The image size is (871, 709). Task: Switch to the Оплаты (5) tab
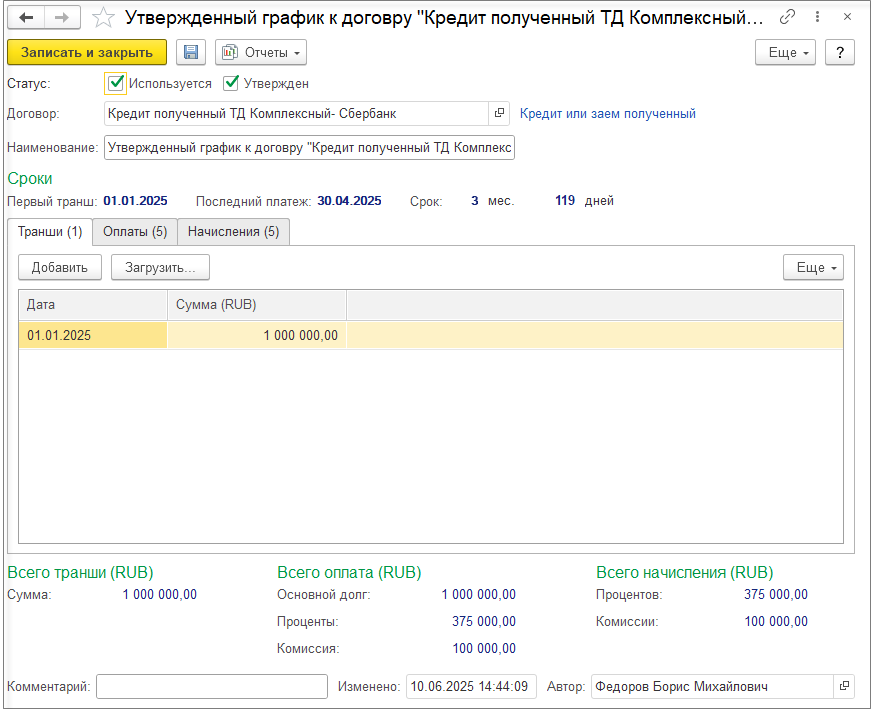pyautogui.click(x=135, y=232)
